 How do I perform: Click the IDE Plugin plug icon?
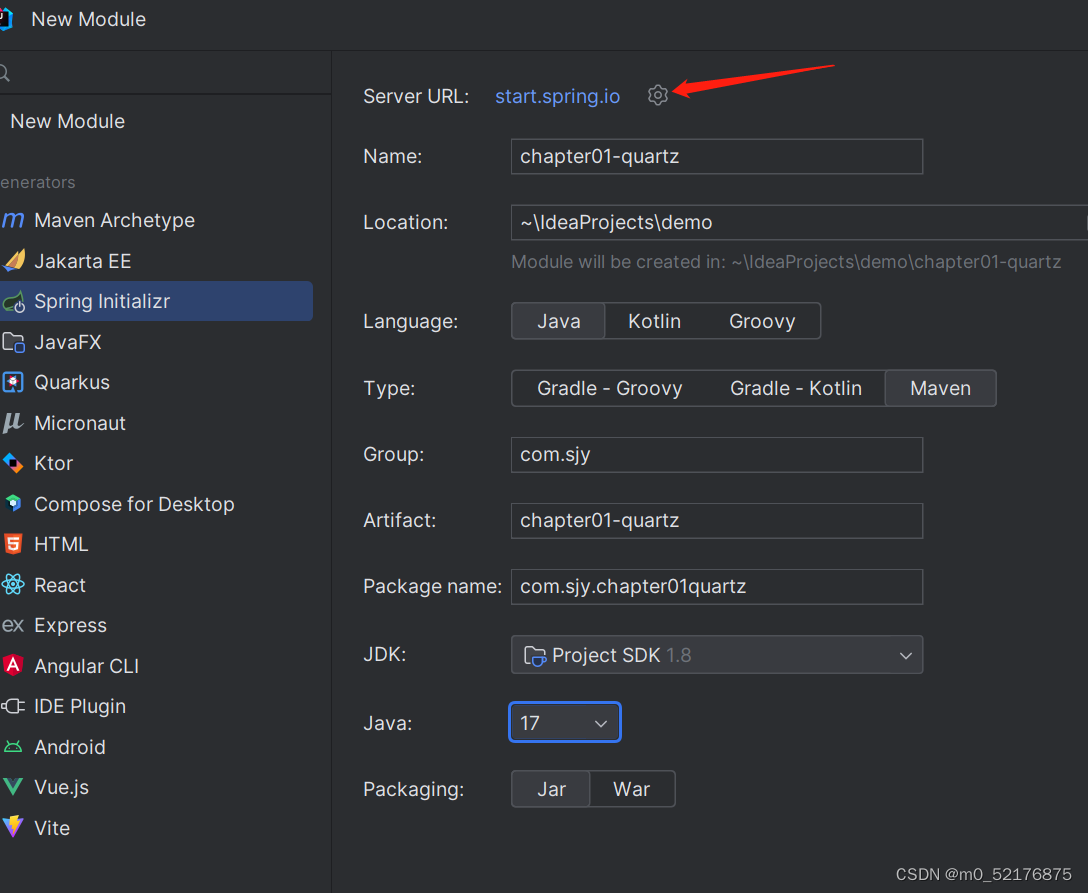[x=13, y=706]
